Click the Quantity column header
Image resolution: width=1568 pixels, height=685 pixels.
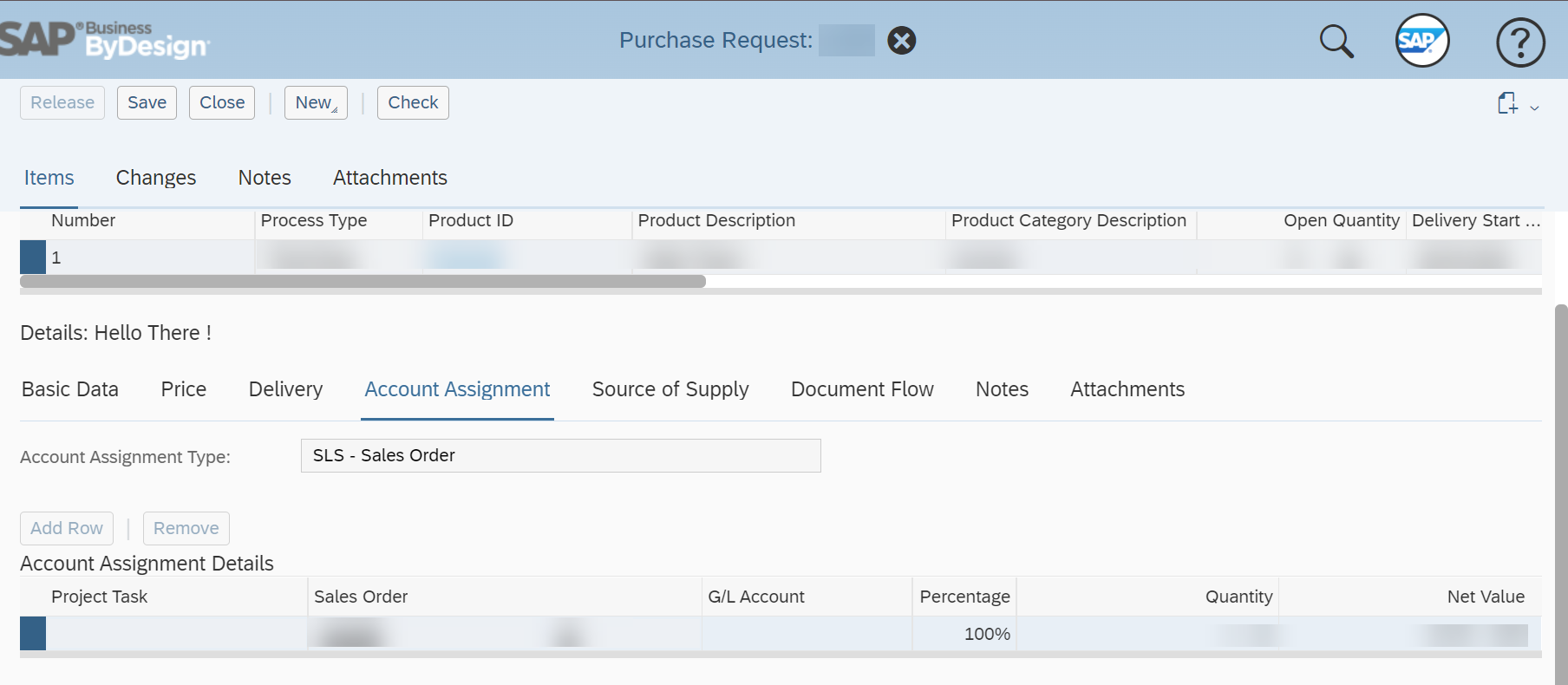[1238, 597]
